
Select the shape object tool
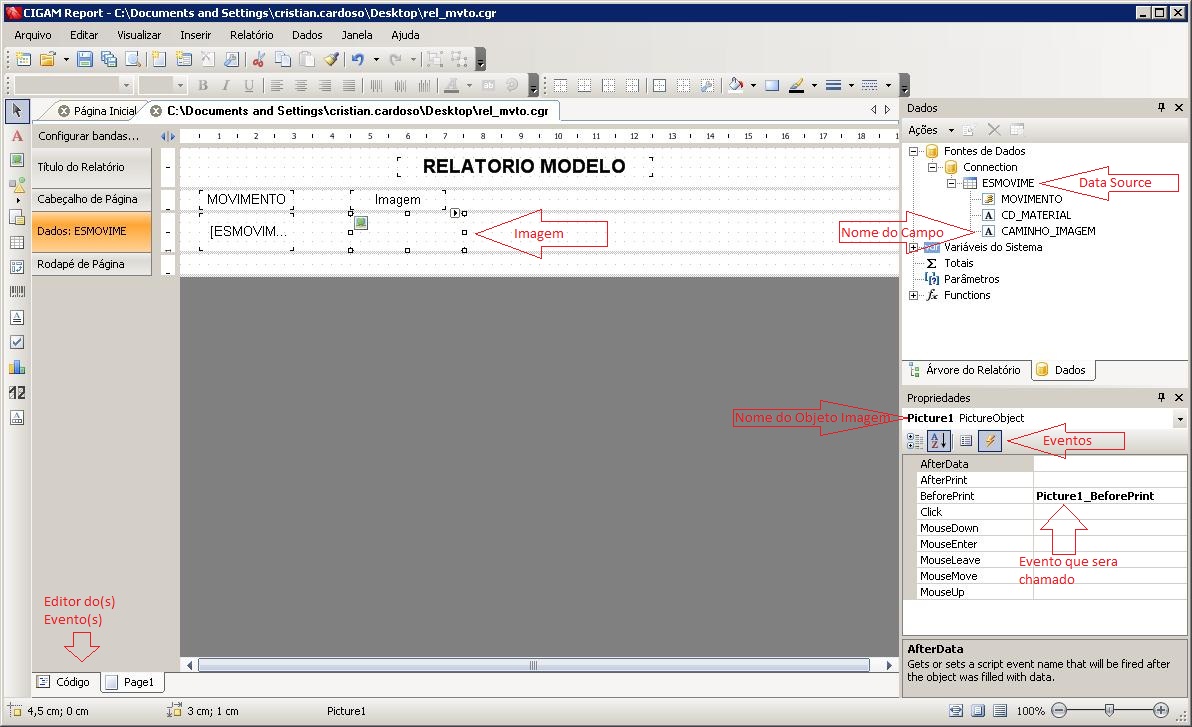pyautogui.click(x=17, y=185)
